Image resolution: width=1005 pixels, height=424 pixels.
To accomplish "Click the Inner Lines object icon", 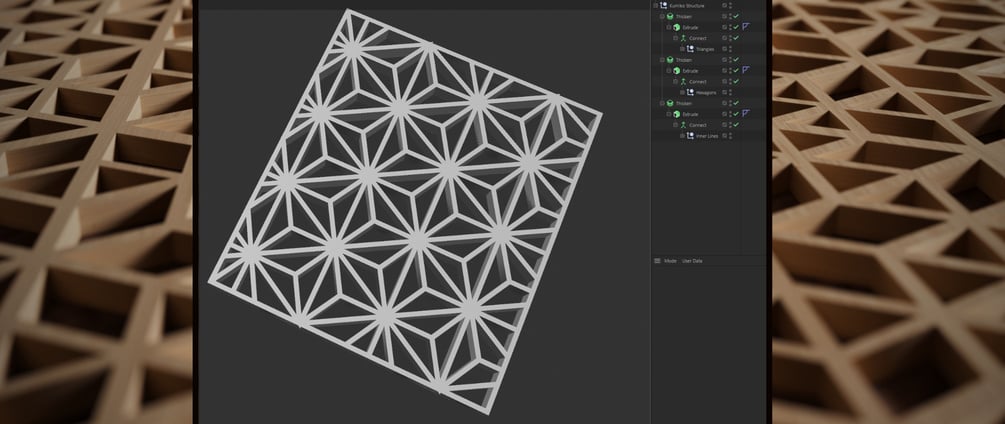I will coord(690,136).
